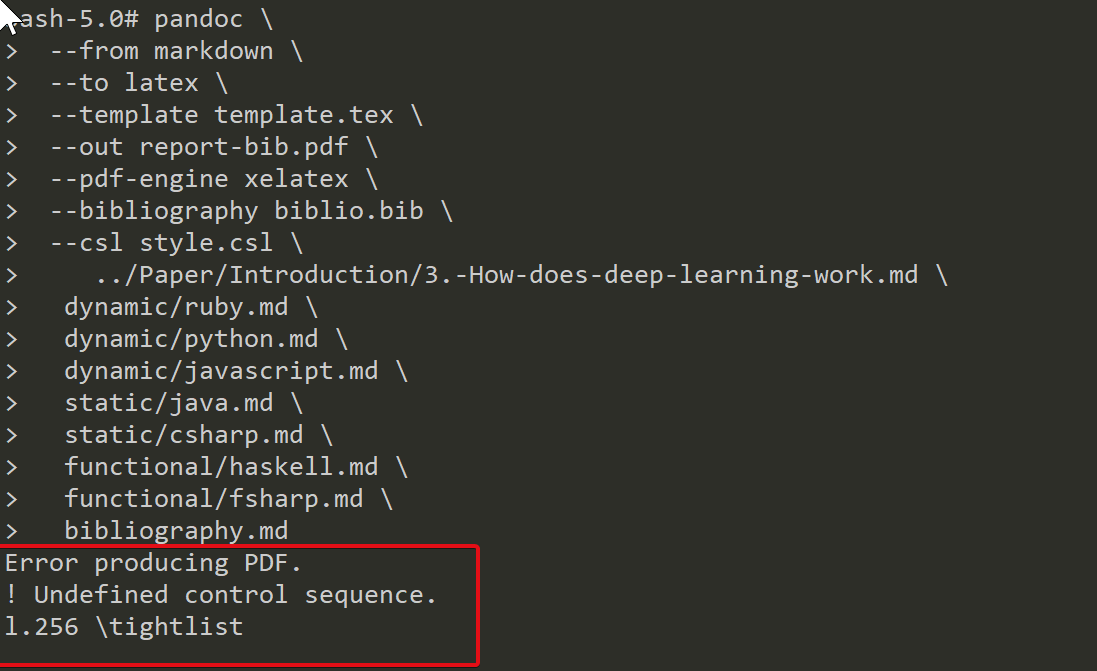The height and width of the screenshot is (671, 1097).
Task: Click the Error producing PDF message
Action: click(x=153, y=563)
